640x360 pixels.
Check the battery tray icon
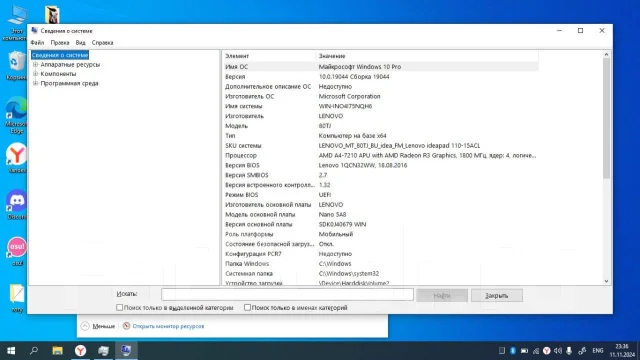524,351
